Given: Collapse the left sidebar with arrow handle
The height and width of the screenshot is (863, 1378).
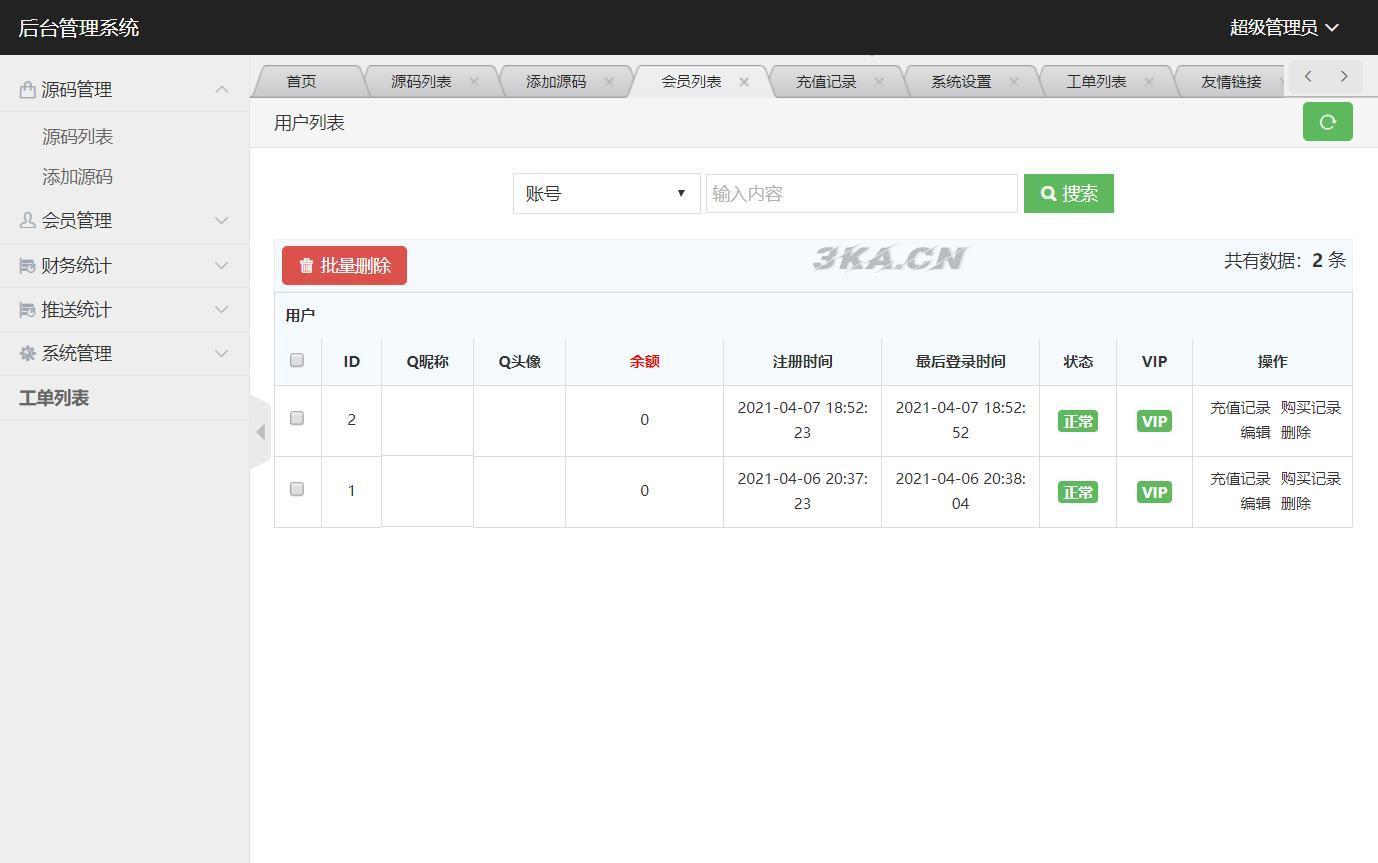Looking at the screenshot, I should (260, 432).
